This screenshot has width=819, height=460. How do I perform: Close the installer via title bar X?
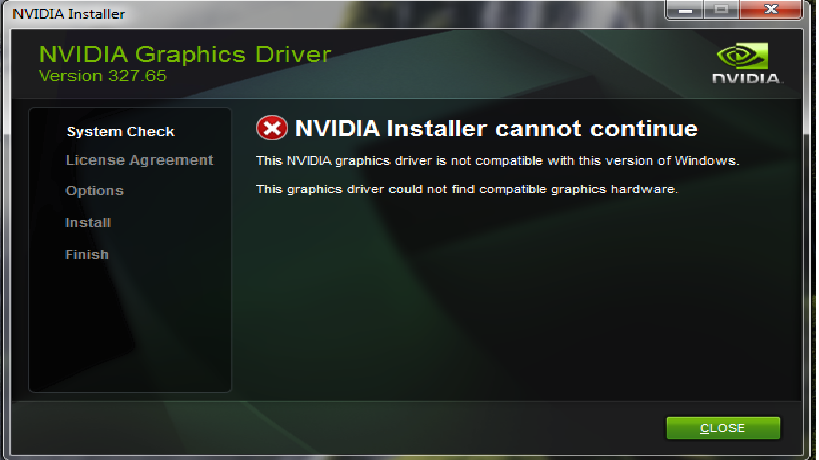coord(770,9)
